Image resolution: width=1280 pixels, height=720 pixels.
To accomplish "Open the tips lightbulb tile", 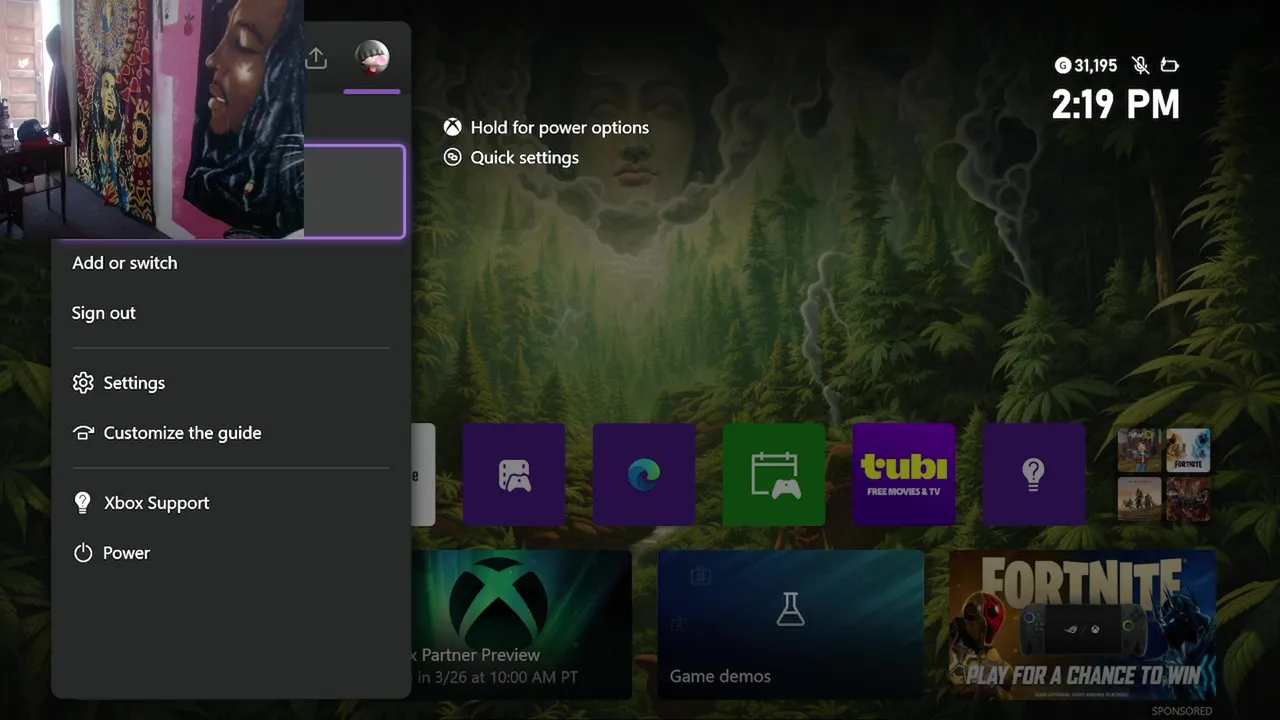I will (x=1034, y=474).
